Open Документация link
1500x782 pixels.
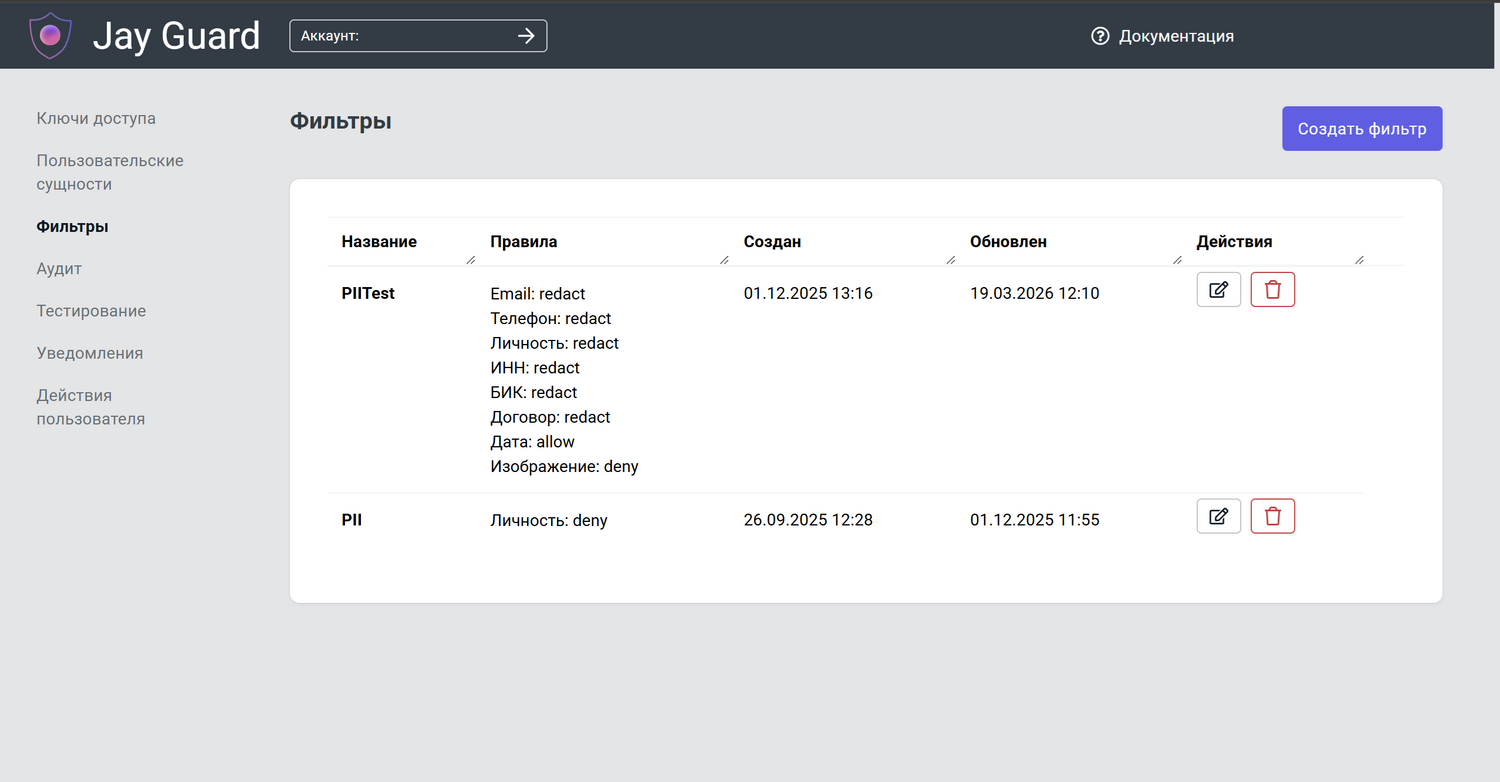pyautogui.click(x=1176, y=36)
